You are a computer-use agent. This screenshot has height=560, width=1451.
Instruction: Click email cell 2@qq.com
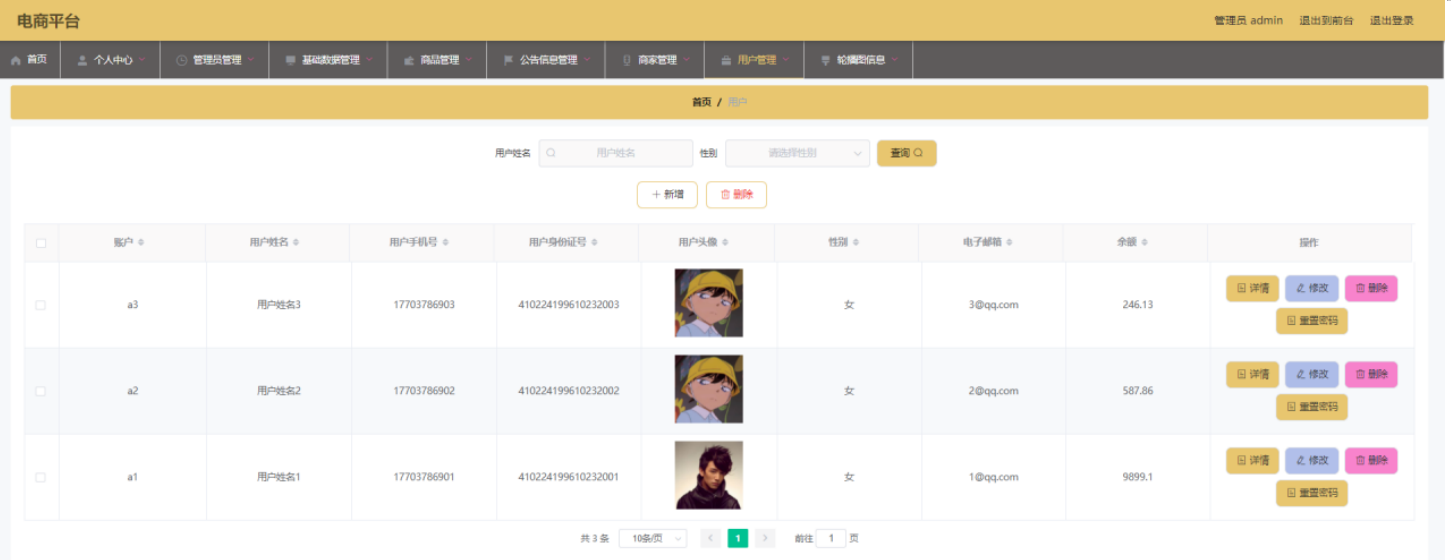(x=993, y=391)
